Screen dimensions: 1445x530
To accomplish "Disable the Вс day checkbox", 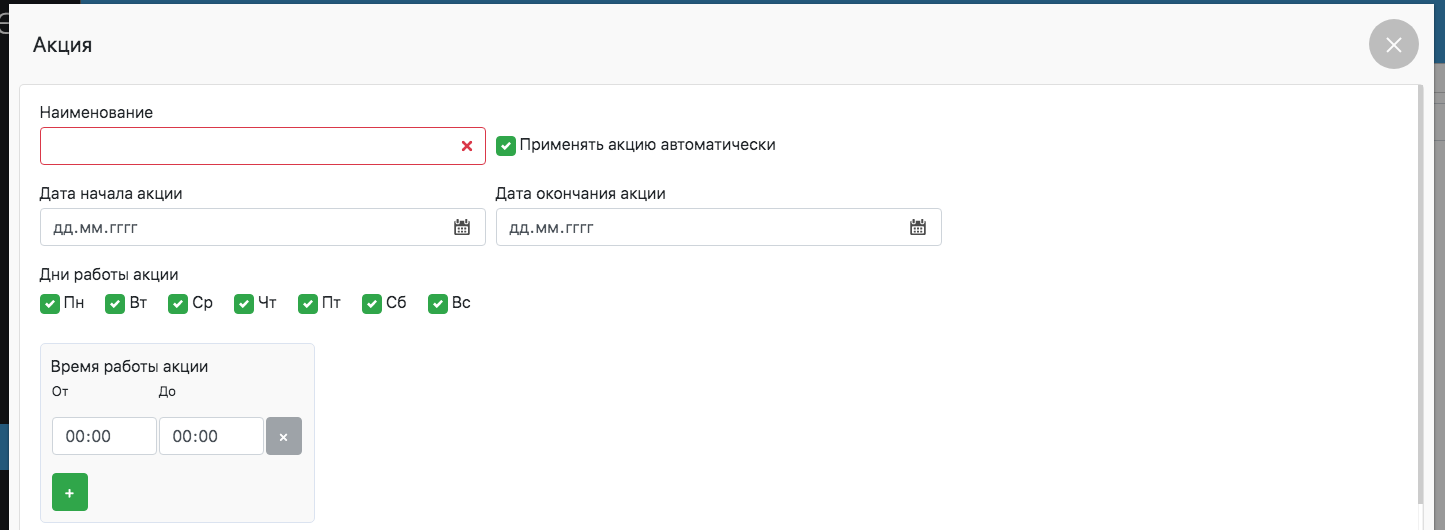I will [x=438, y=304].
